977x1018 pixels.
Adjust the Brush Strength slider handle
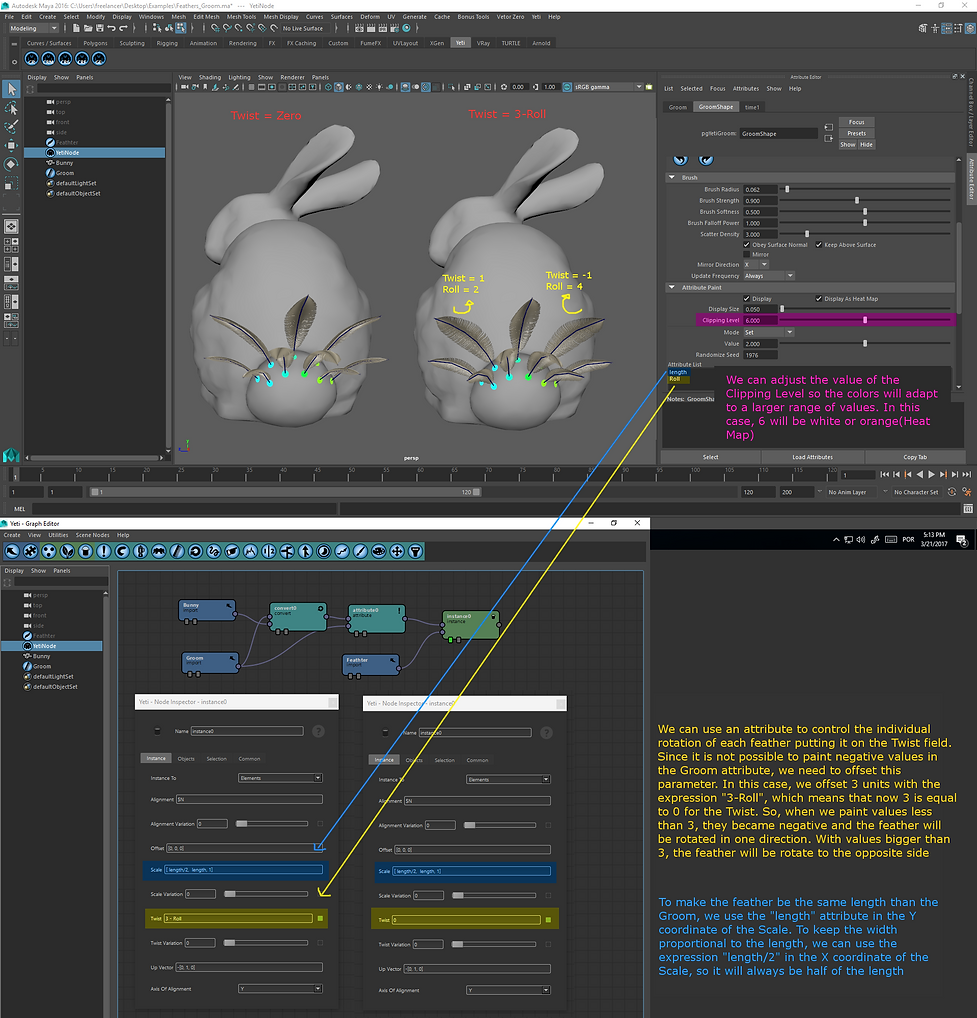[x=857, y=201]
